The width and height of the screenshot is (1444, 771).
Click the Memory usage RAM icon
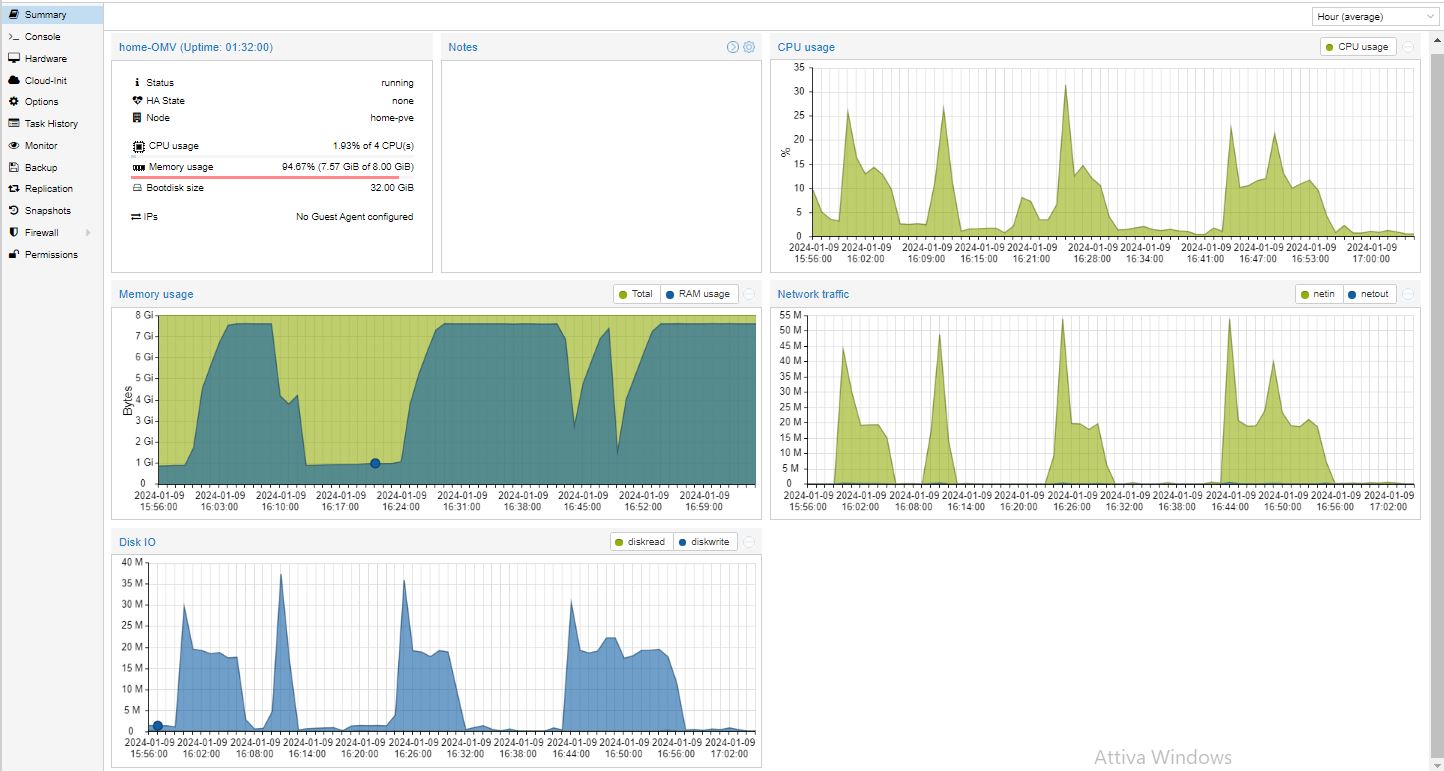(x=138, y=167)
